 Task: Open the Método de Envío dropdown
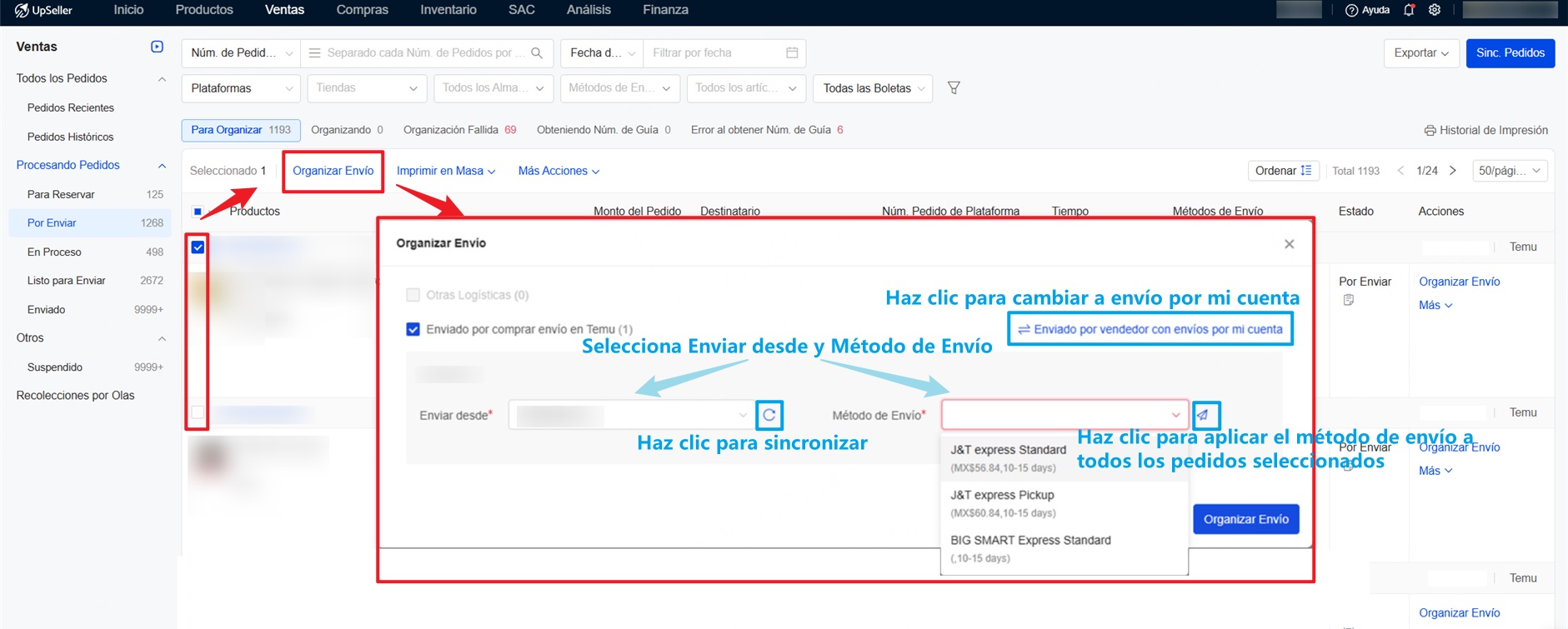click(1065, 415)
